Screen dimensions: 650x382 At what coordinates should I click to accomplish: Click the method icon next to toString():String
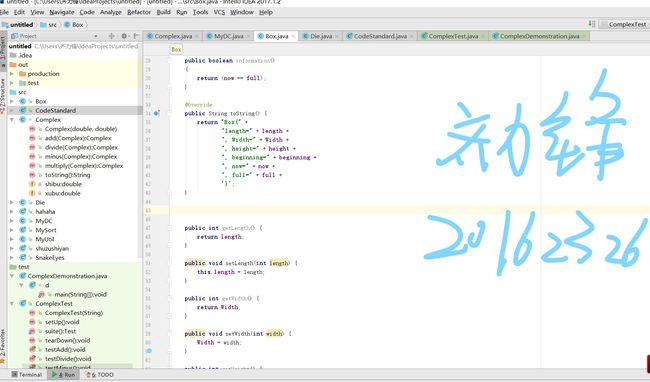[x=32, y=175]
